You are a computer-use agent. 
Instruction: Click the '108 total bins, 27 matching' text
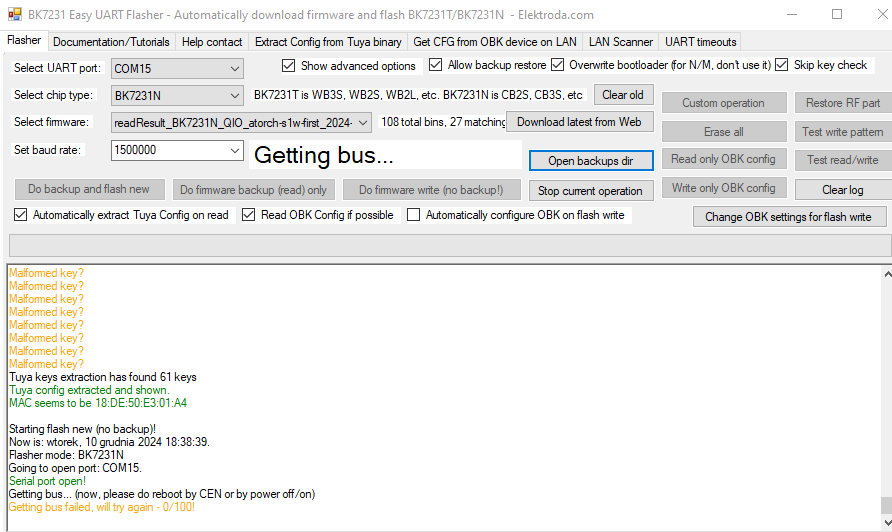pyautogui.click(x=443, y=122)
